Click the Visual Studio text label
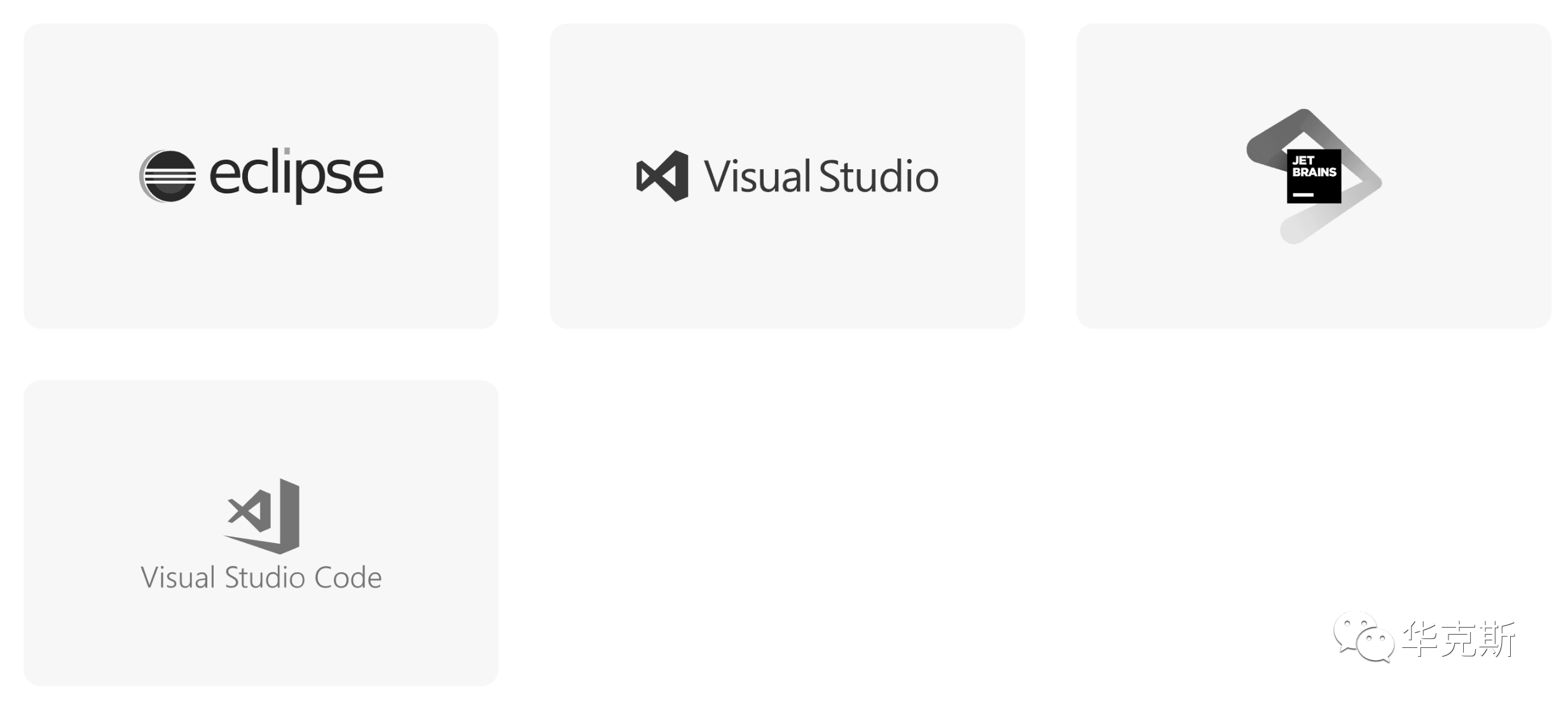The width and height of the screenshot is (1568, 709). tap(821, 176)
